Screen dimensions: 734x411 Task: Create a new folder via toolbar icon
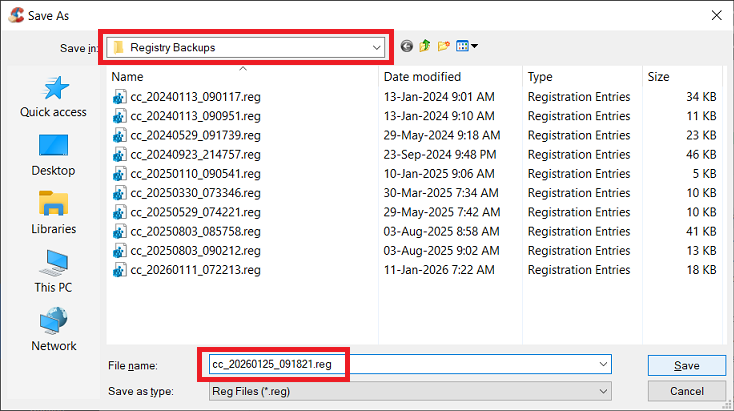(x=444, y=46)
